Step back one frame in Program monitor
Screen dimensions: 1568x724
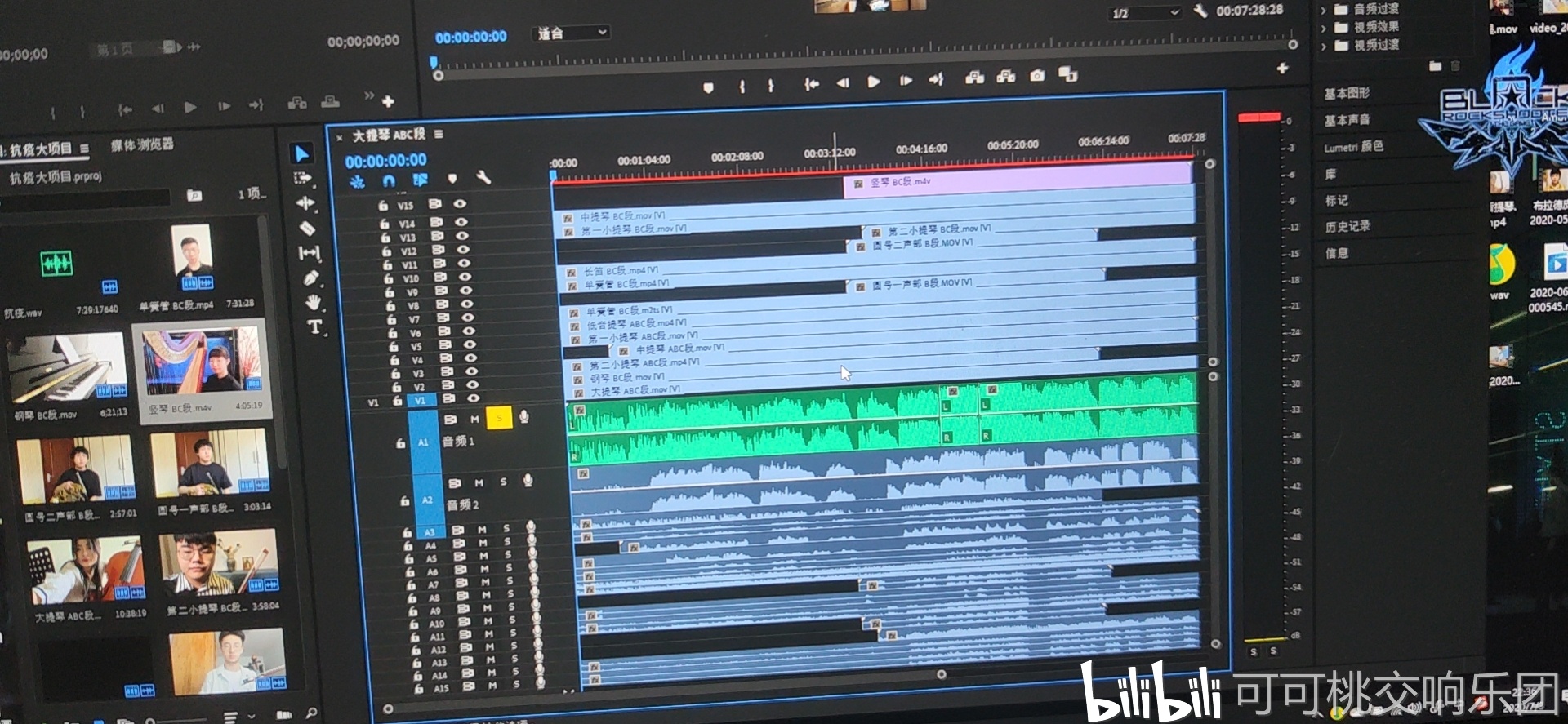[842, 82]
